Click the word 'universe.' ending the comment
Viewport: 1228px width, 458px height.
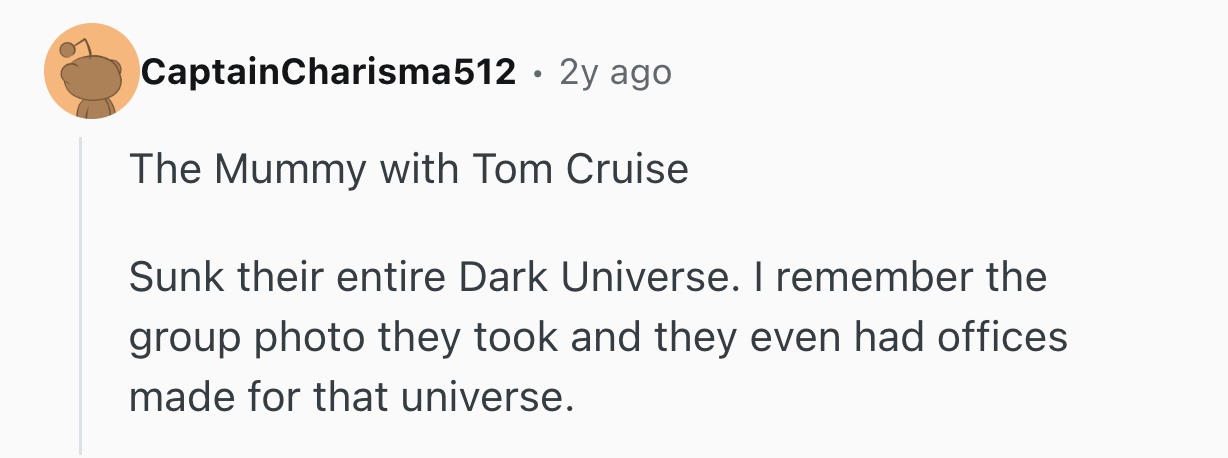pyautogui.click(x=487, y=398)
